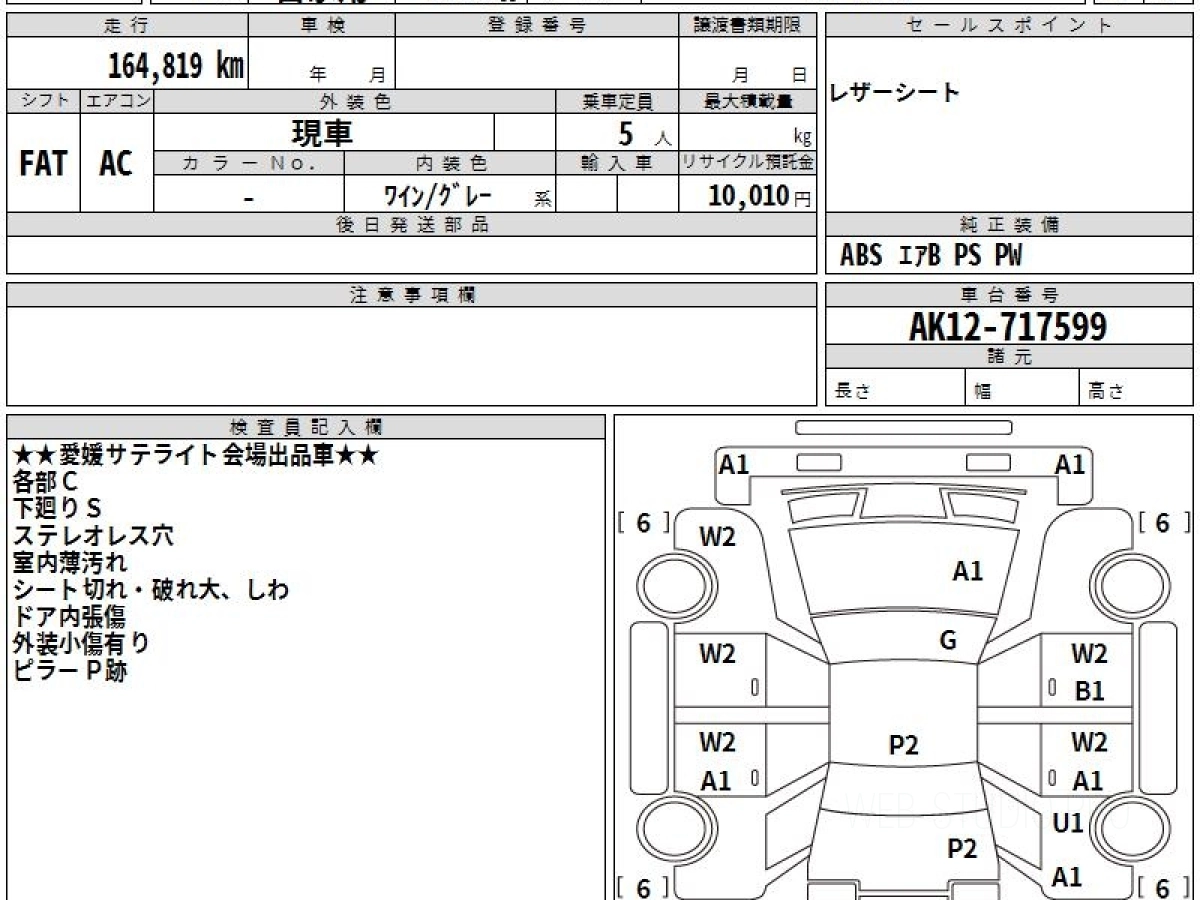Click the seating capacity value 5 人
The height and width of the screenshot is (900, 1200).
pyautogui.click(x=644, y=133)
